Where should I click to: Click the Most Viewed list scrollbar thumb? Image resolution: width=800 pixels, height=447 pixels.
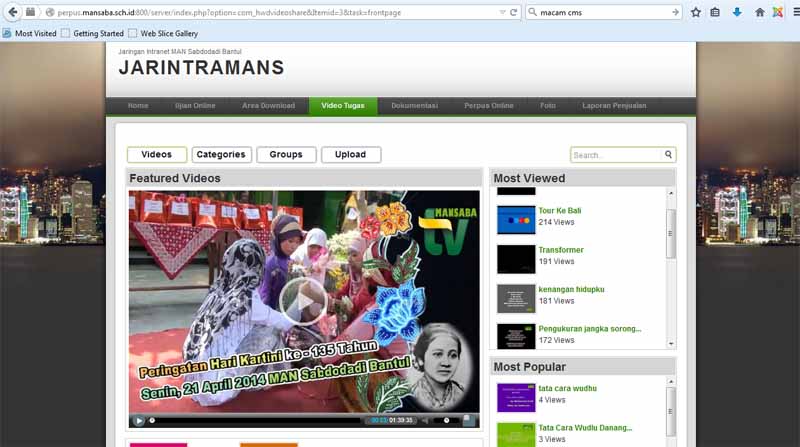671,233
